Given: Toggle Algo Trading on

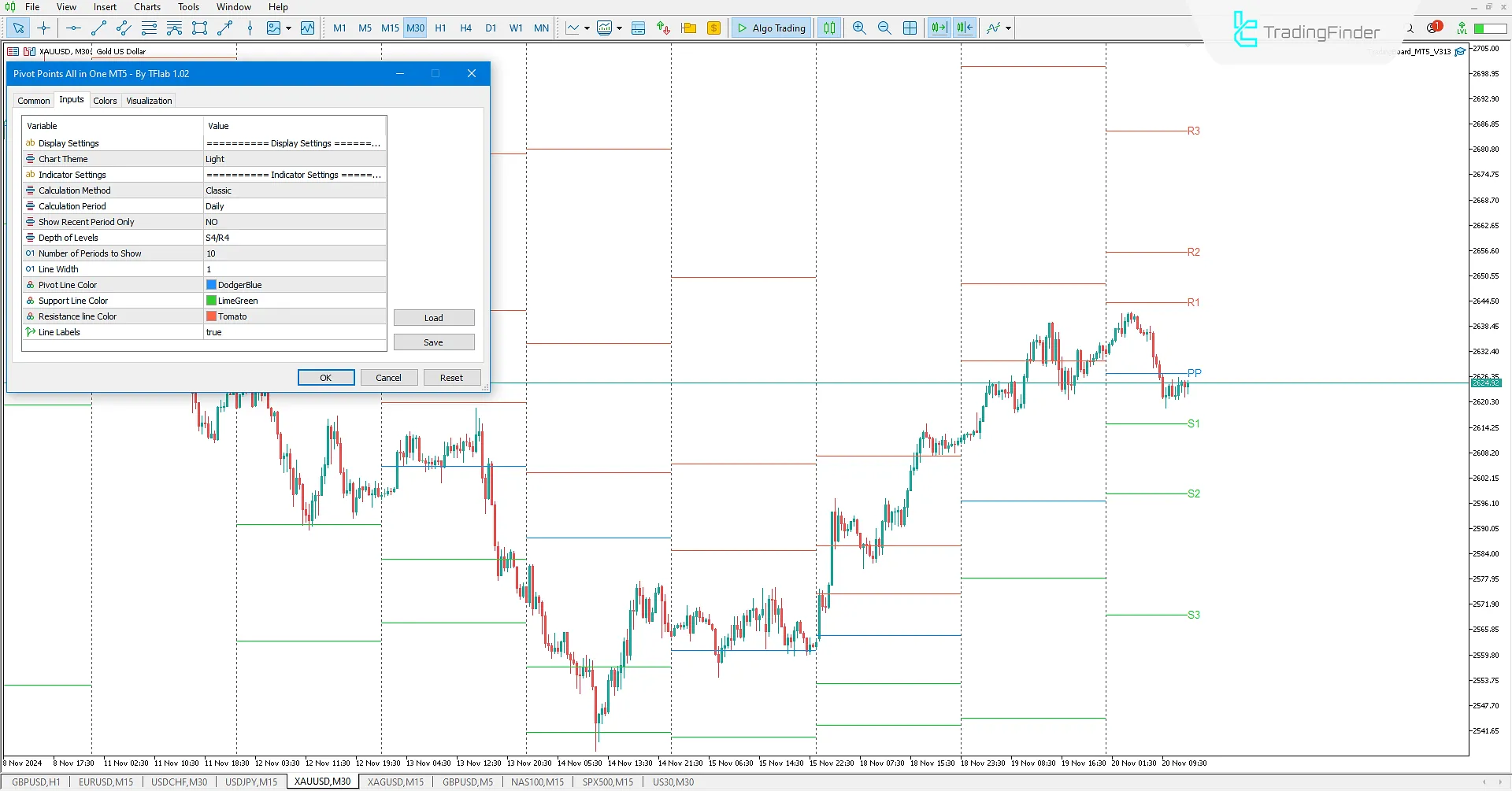Looking at the screenshot, I should tap(771, 28).
